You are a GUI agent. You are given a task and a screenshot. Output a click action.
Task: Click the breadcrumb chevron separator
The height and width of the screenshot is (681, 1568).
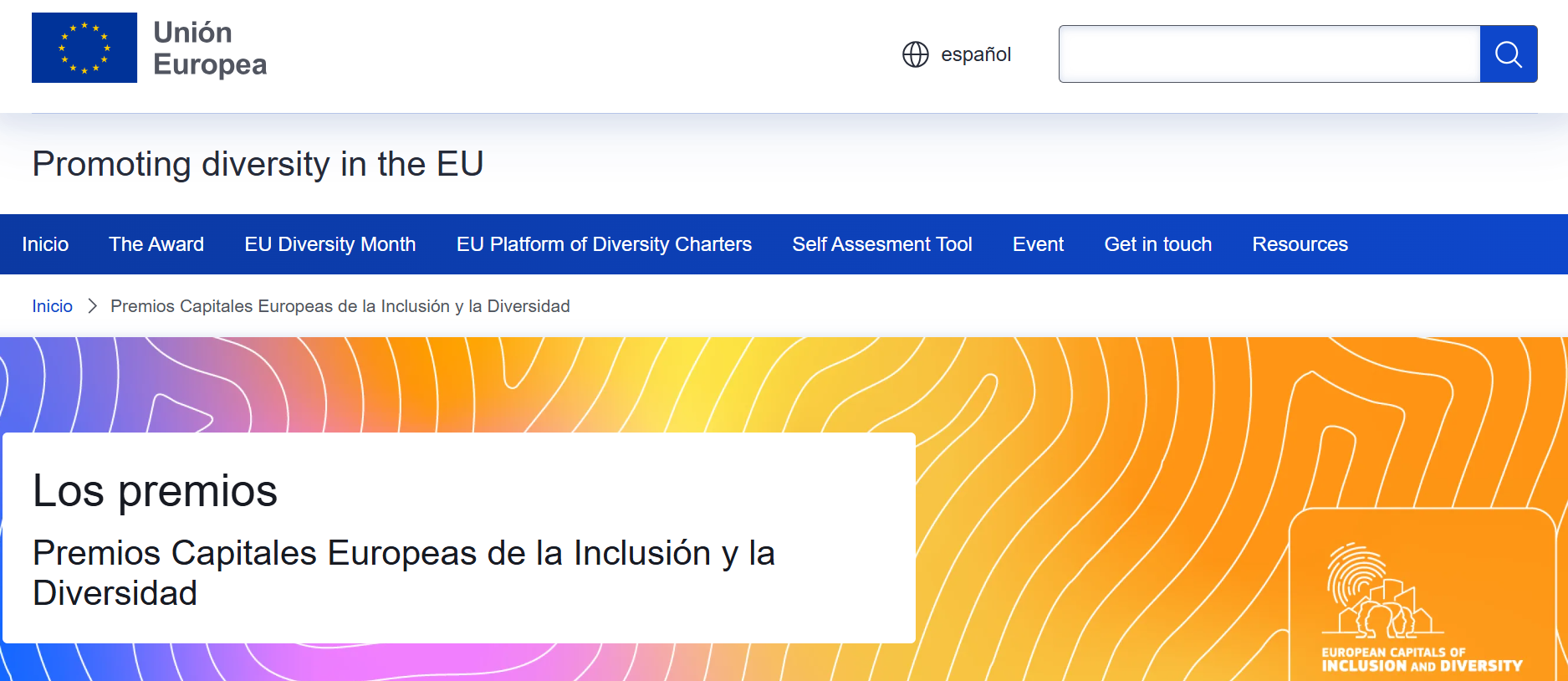93,306
